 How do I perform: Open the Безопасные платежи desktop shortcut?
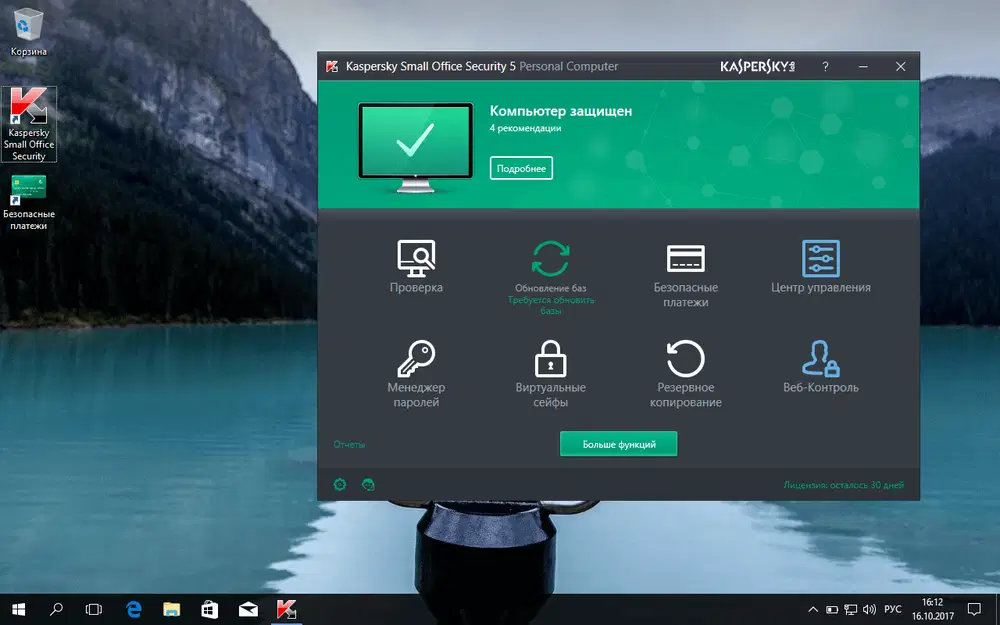27,192
